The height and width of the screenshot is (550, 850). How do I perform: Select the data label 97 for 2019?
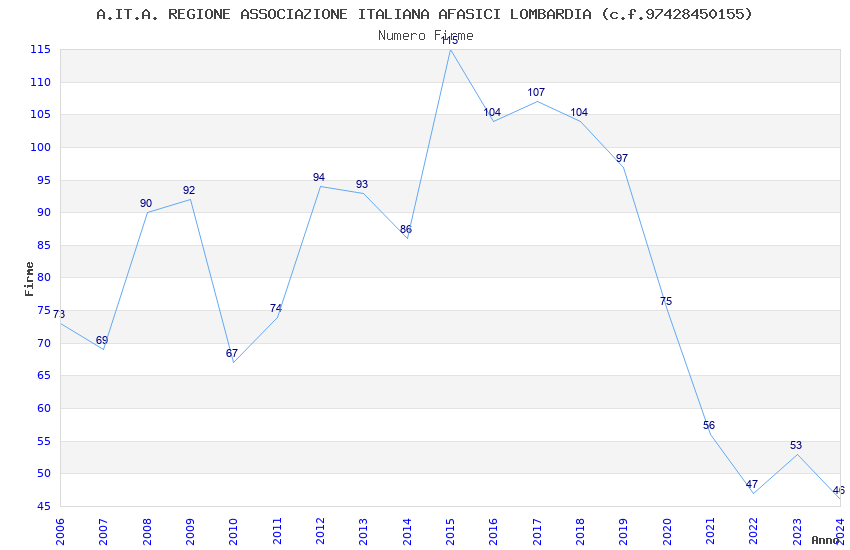pyautogui.click(x=622, y=158)
